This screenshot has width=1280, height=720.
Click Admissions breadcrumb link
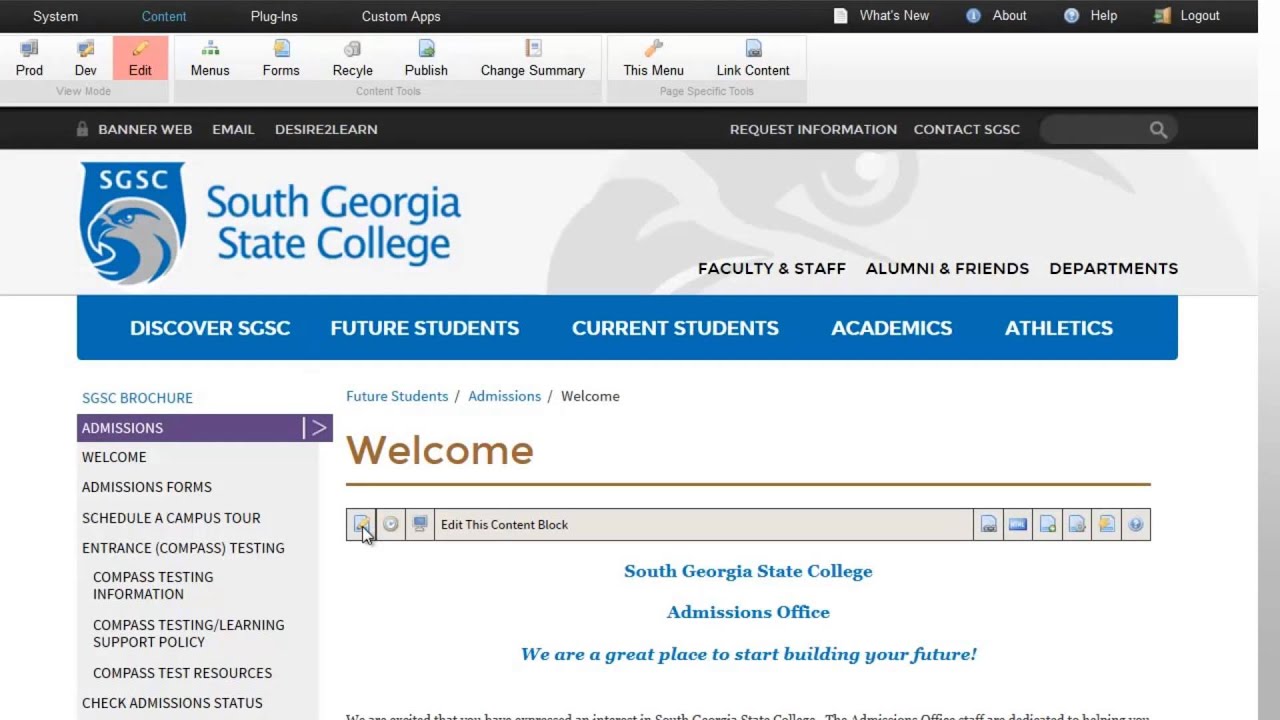pos(504,396)
